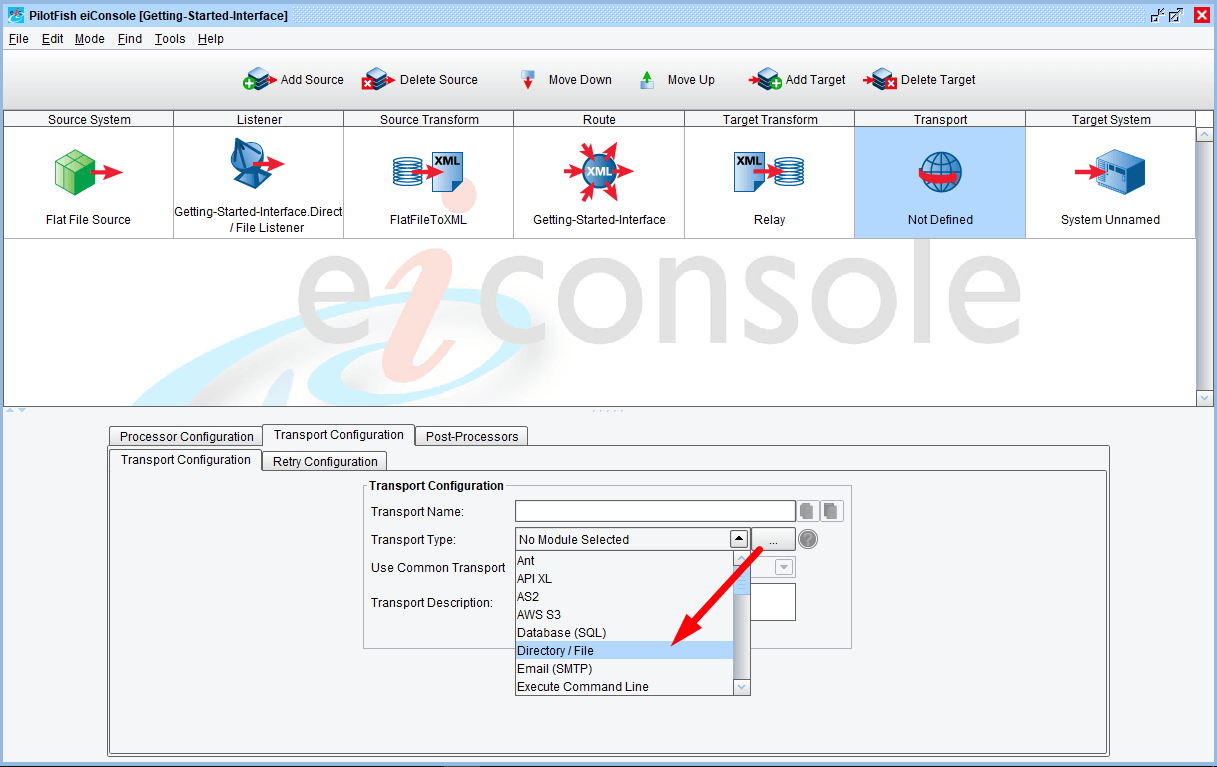The image size is (1217, 767).
Task: Click the ellipsis browse button for Transport Type
Action: [773, 540]
